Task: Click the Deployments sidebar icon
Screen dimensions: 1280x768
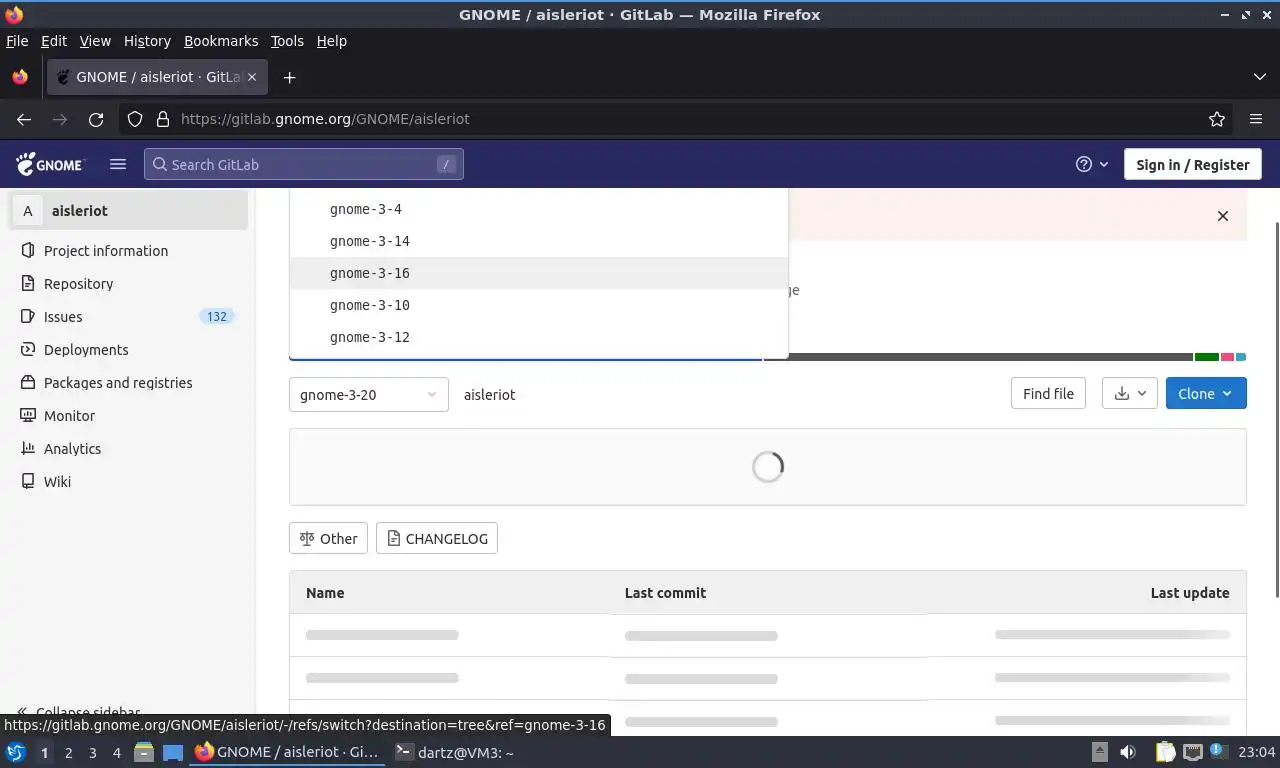Action: tap(28, 349)
